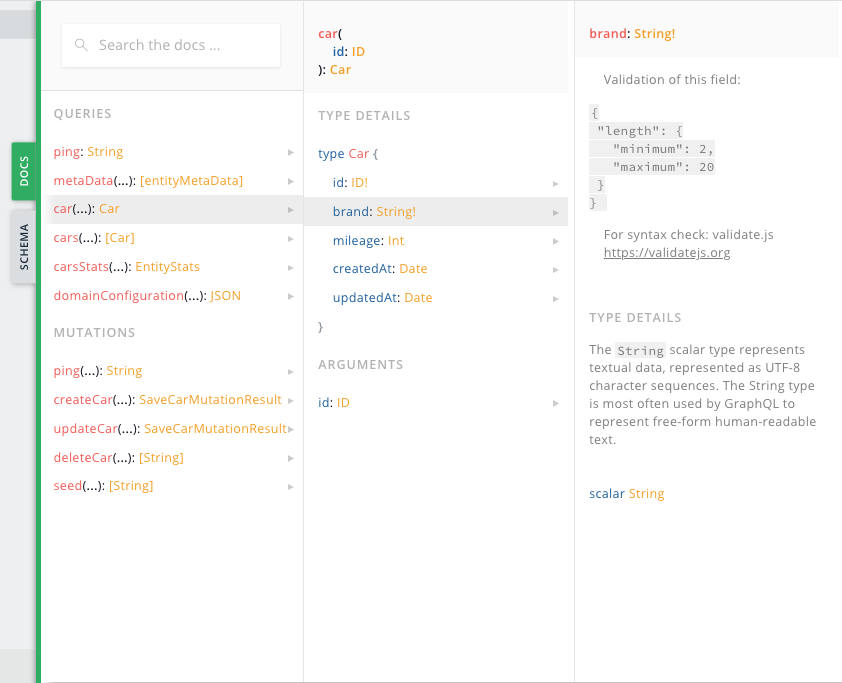Open the validatejs.org link
The height and width of the screenshot is (683, 842).
pos(666,253)
